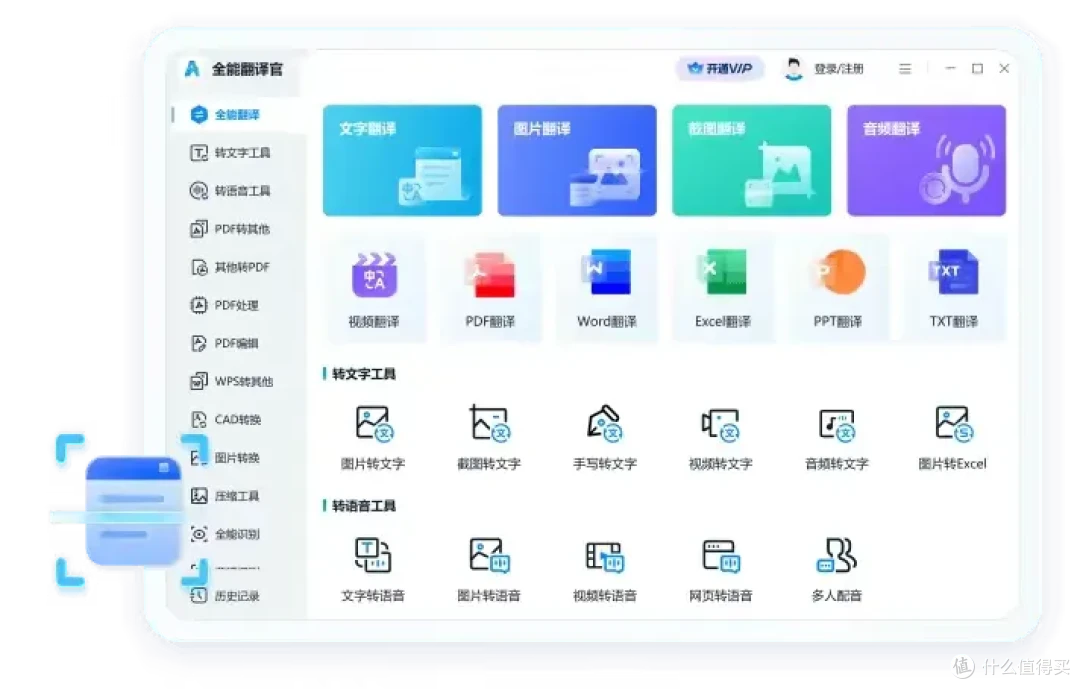Open the 视频转文字 tool
Screen dimensions: 1080x689
(x=720, y=438)
